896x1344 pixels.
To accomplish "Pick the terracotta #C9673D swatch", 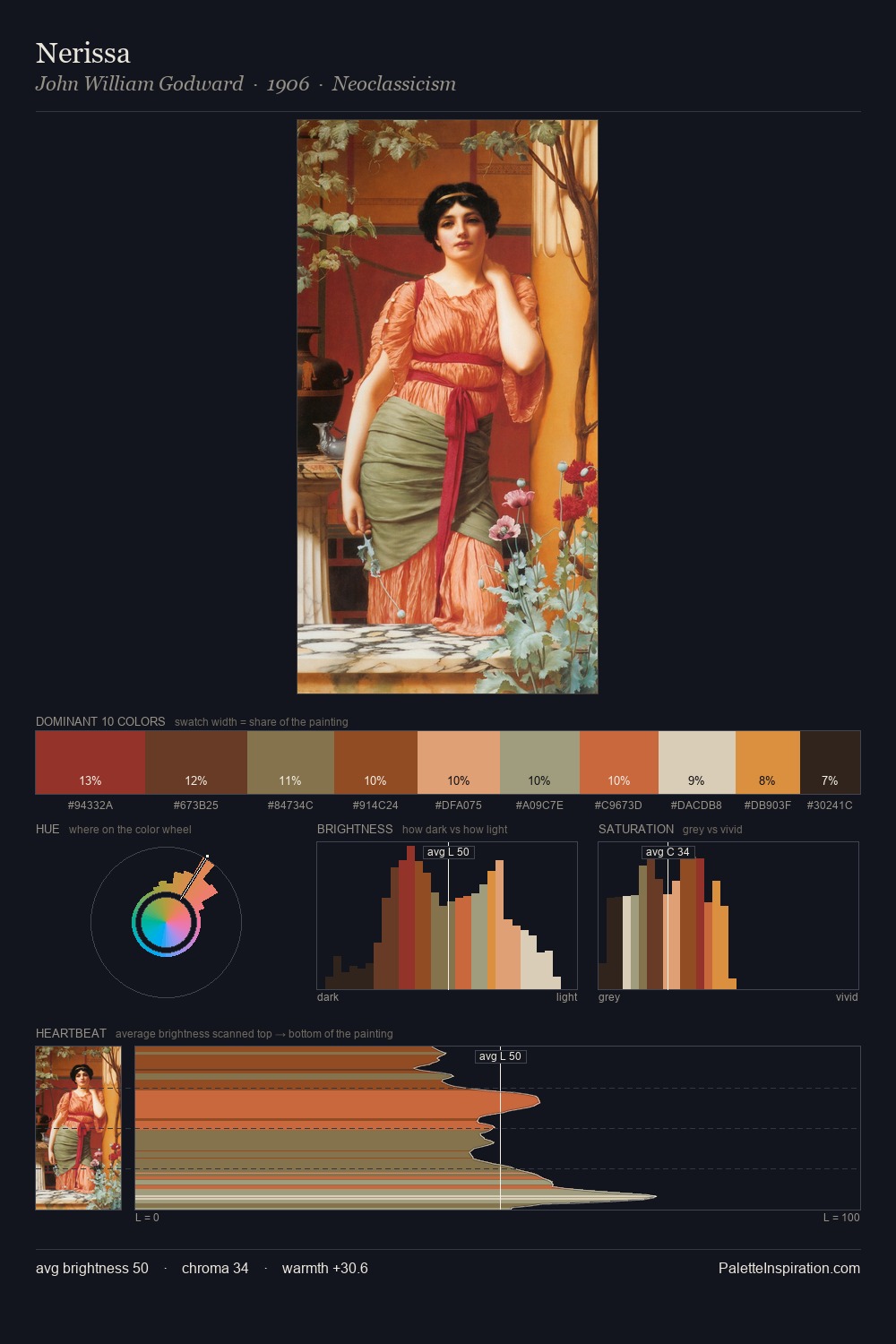I will (619, 762).
